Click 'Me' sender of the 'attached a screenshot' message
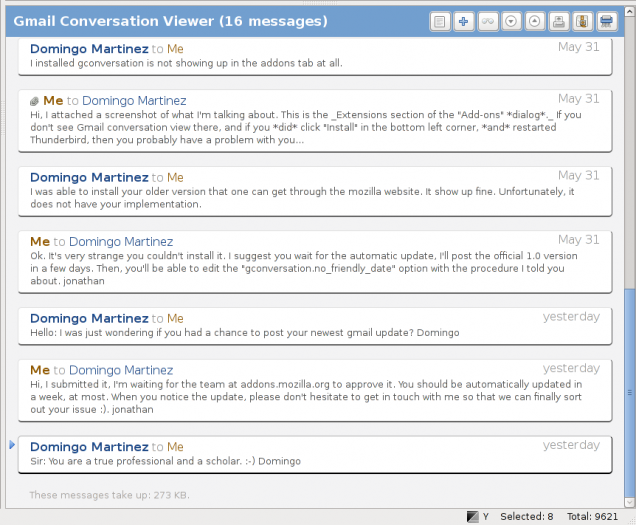The height and width of the screenshot is (525, 636). click(53, 101)
